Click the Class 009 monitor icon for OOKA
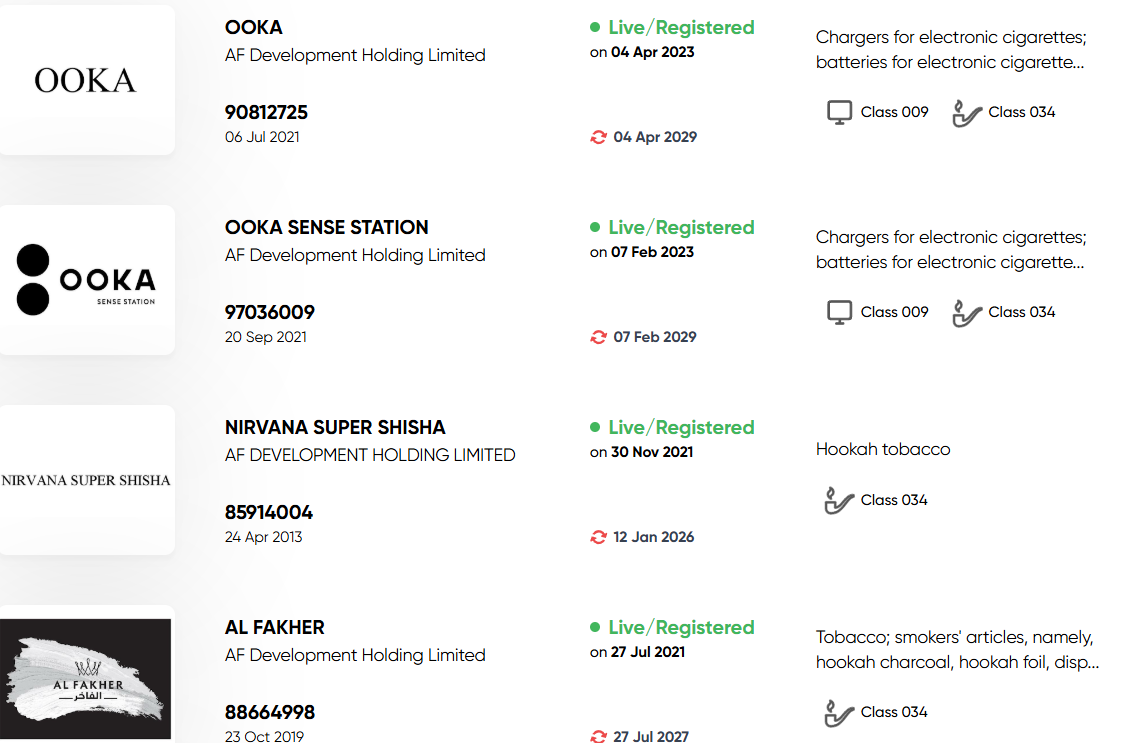The height and width of the screenshot is (743, 1131). pos(839,113)
